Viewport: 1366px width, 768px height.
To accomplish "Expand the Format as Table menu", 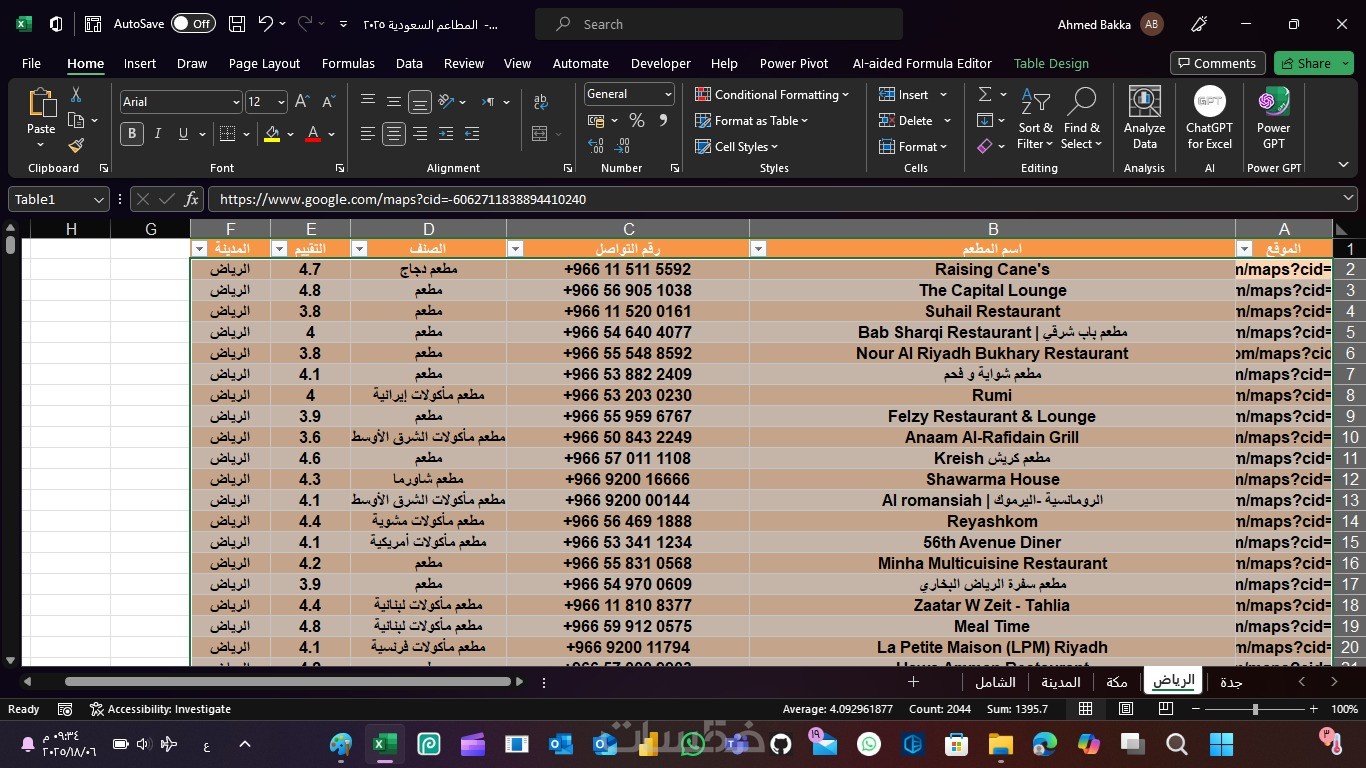I will (x=751, y=121).
